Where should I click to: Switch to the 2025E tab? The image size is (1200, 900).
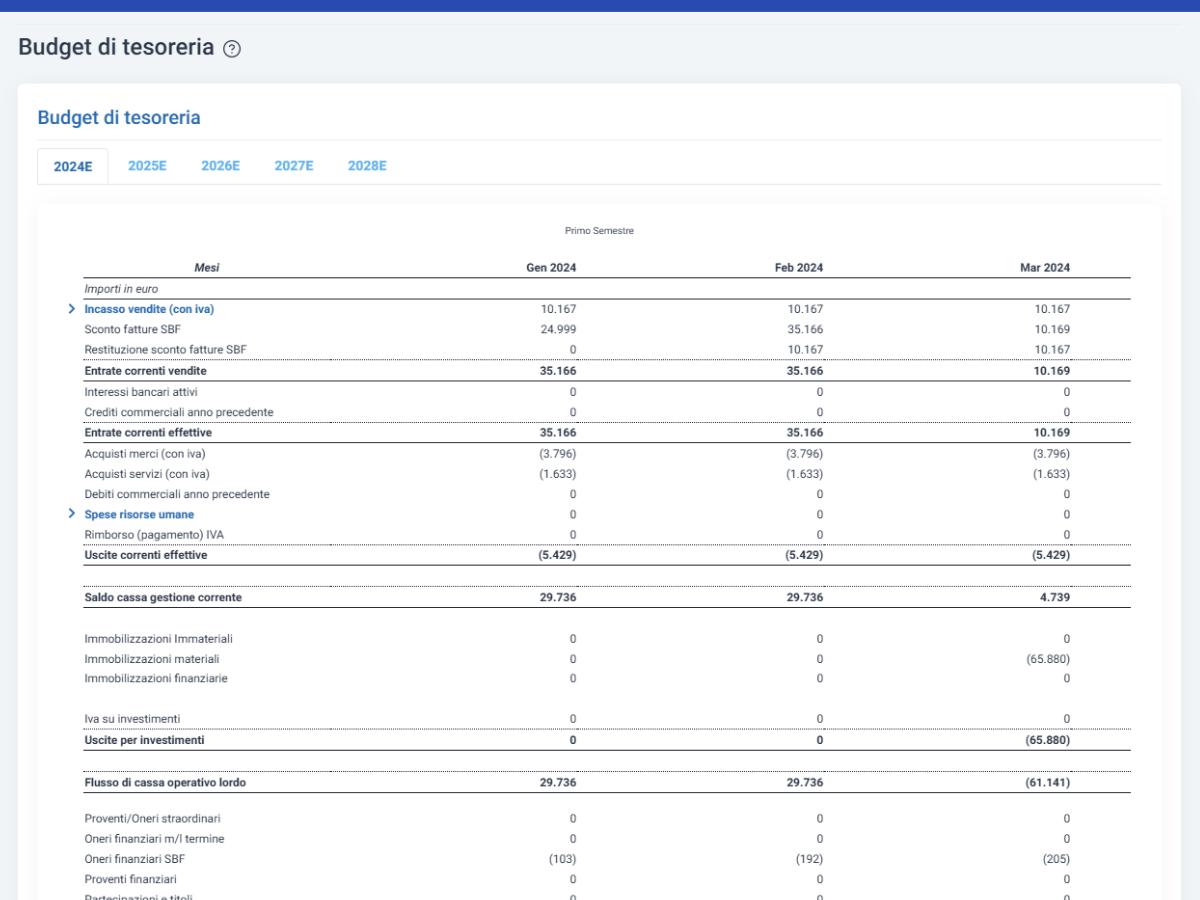pos(147,166)
